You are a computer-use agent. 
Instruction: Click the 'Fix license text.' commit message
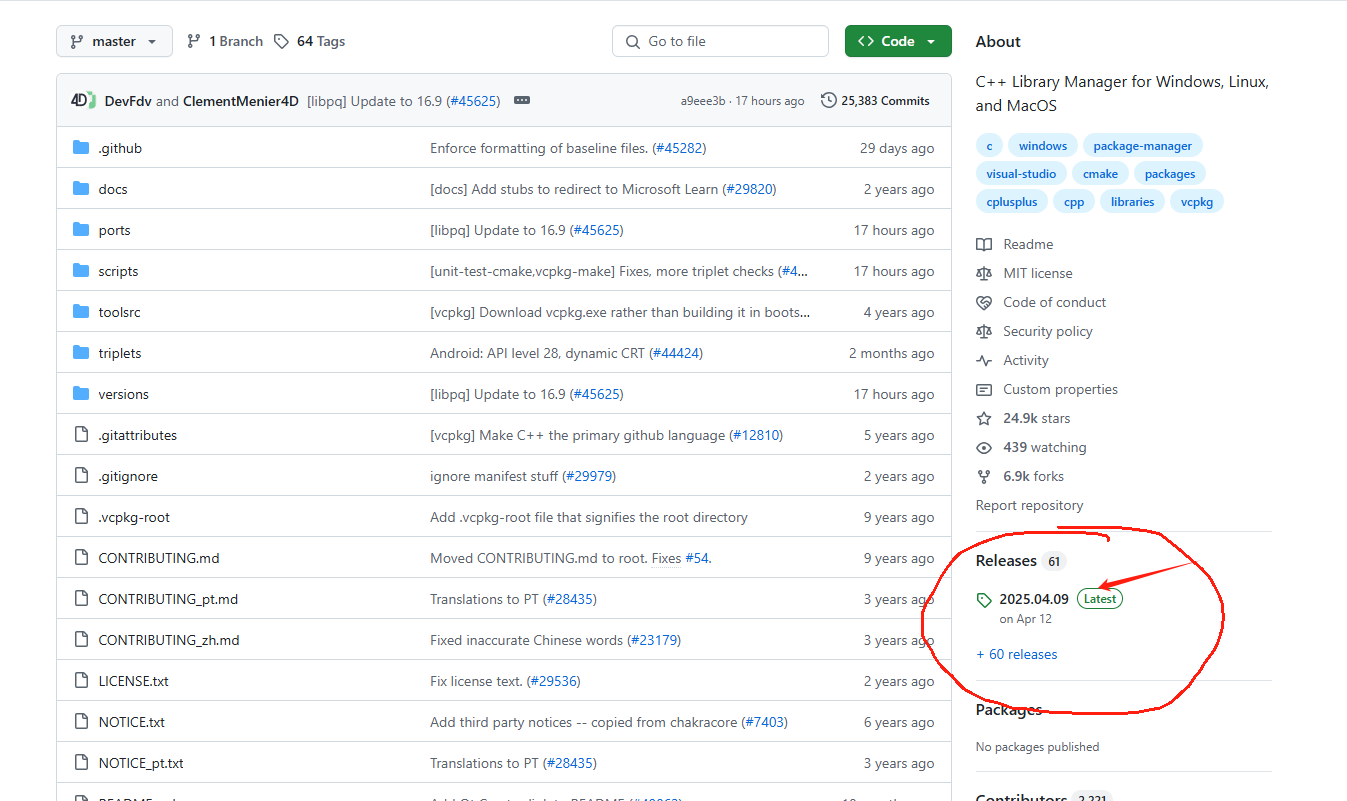(476, 681)
